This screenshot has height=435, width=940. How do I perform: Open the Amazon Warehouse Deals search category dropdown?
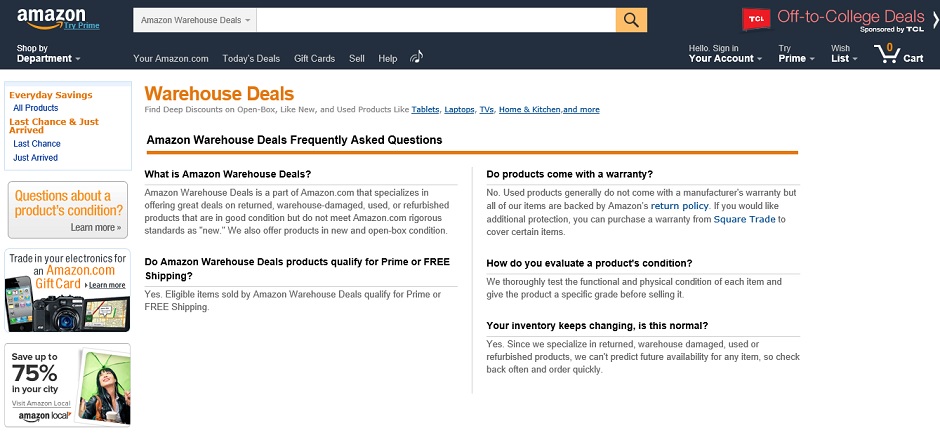(196, 20)
